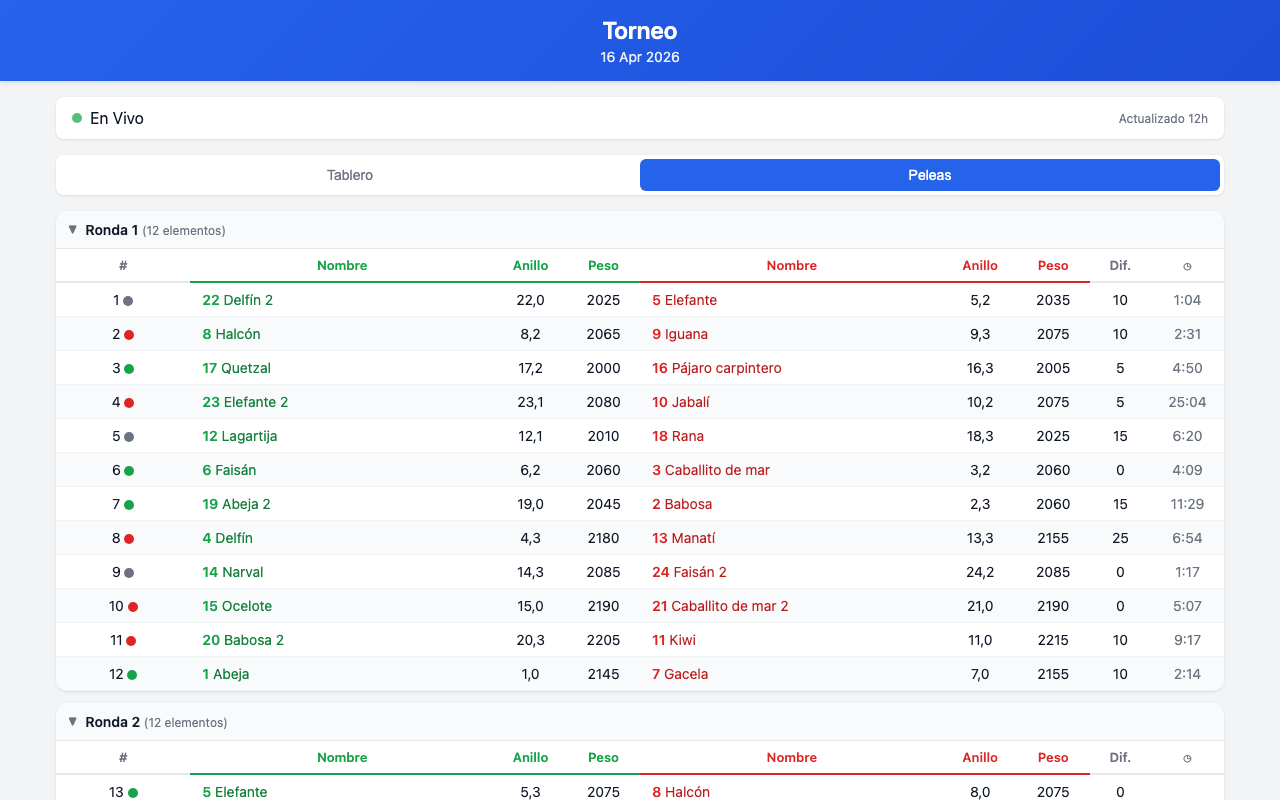1280x800 pixels.
Task: Click the clock icon in Ronda 1 header
Action: (1187, 266)
